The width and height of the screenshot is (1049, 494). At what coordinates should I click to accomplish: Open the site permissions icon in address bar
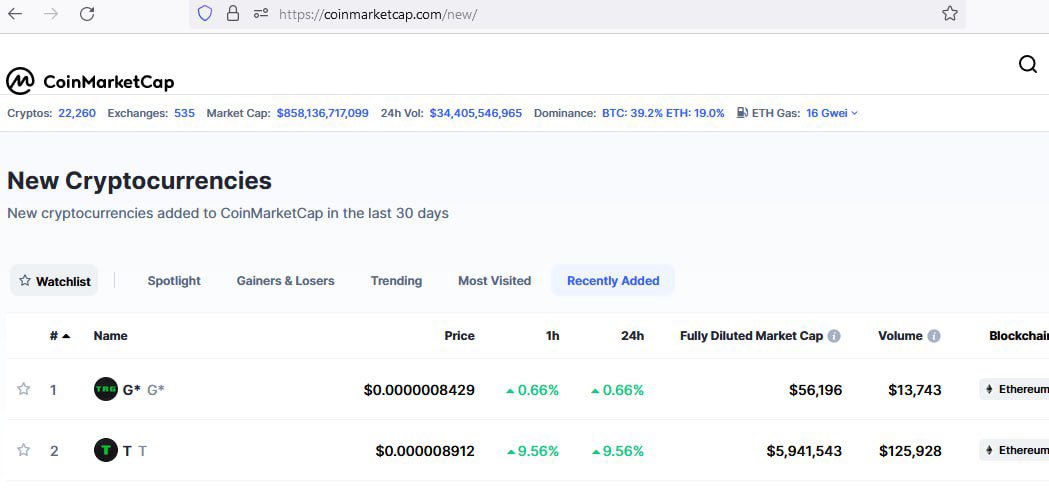click(261, 13)
